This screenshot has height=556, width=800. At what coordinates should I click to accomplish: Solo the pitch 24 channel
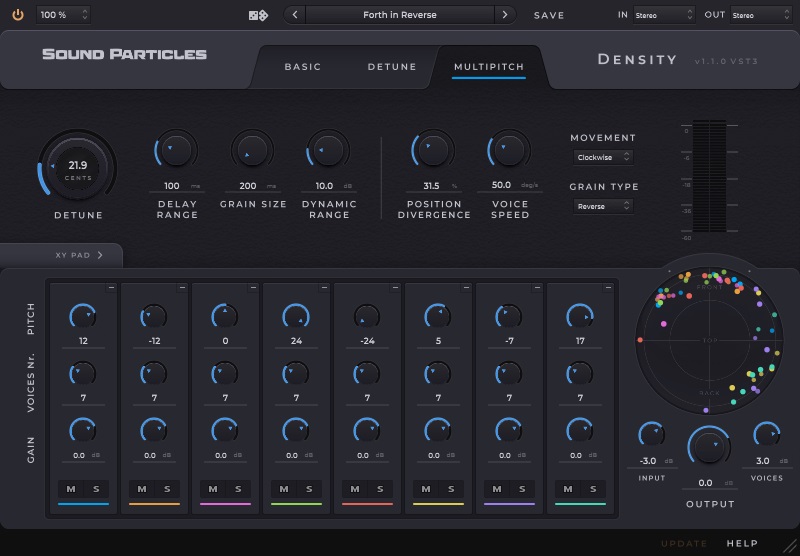(x=309, y=489)
